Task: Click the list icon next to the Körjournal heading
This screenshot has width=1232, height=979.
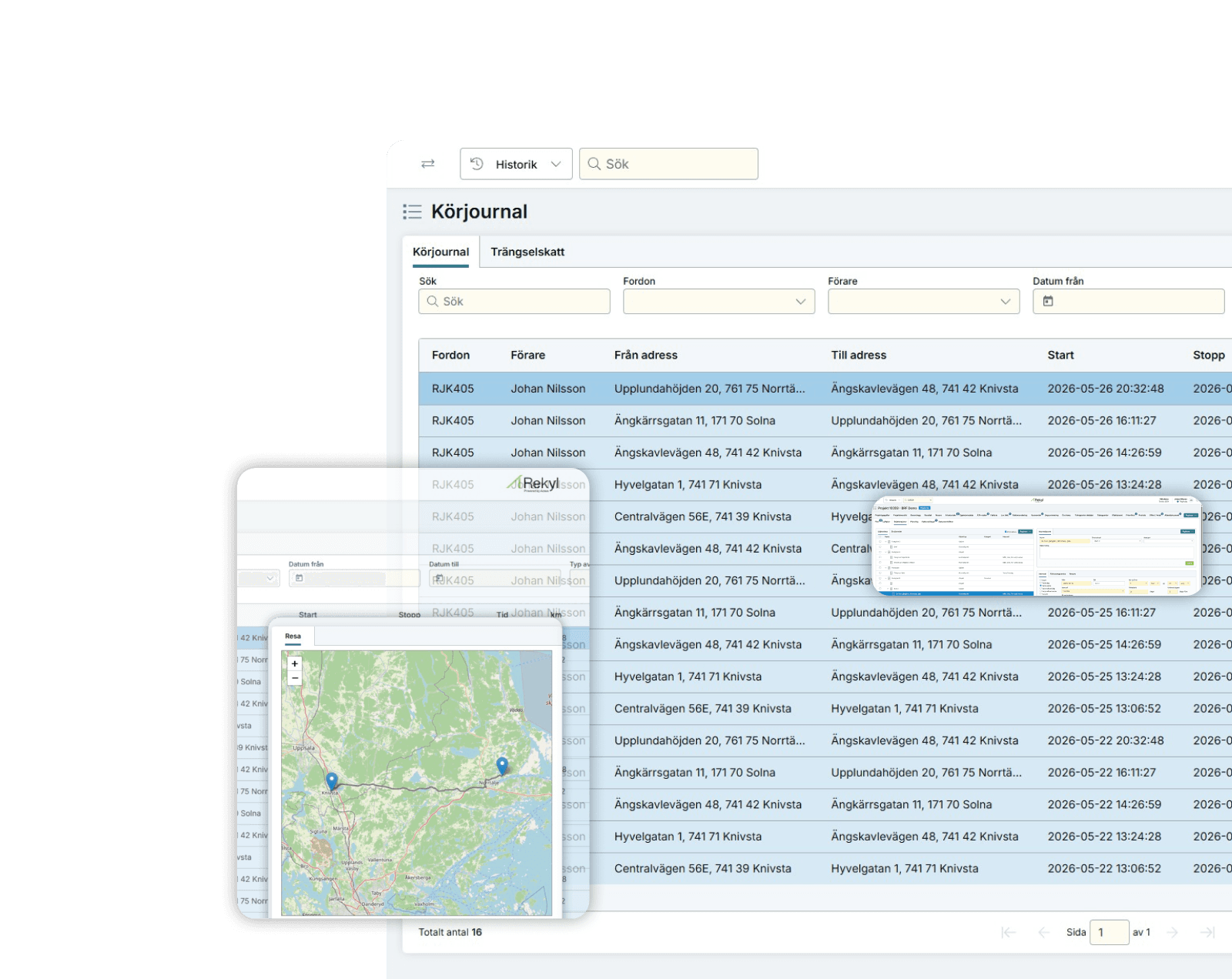Action: click(412, 212)
